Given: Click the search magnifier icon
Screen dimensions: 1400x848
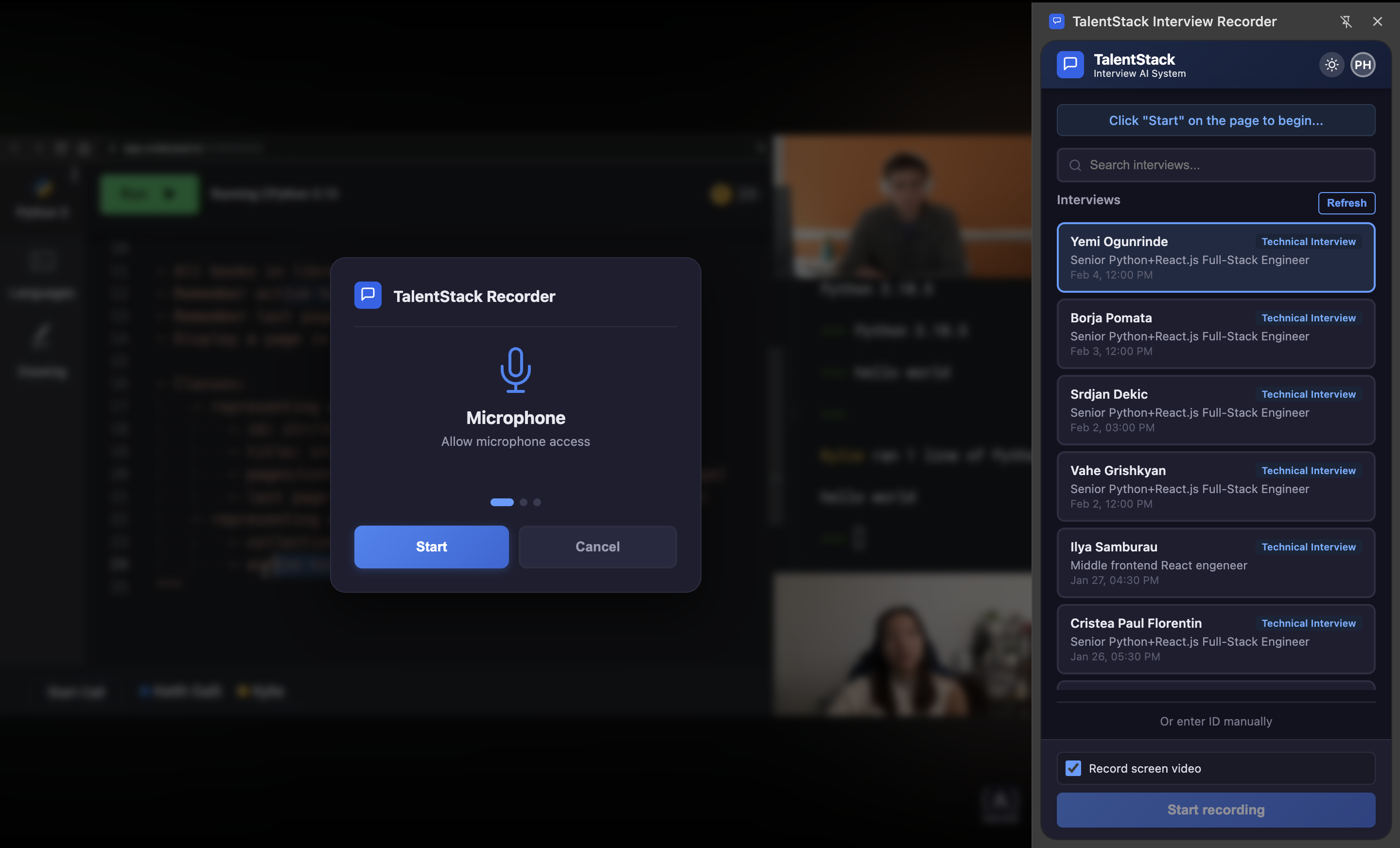Looking at the screenshot, I should (1075, 165).
